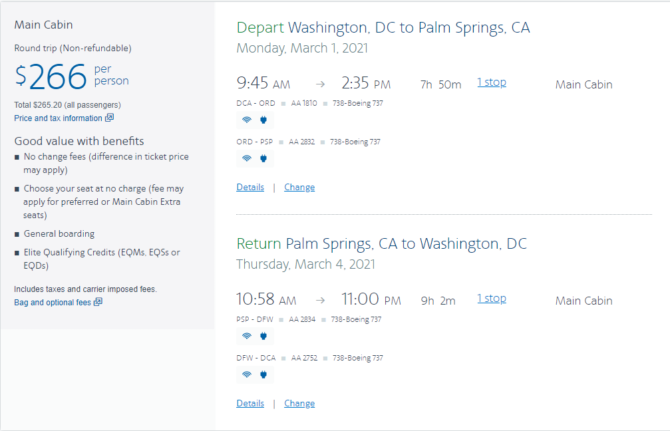This screenshot has width=670, height=431.
Task: View Details of return flight
Action: 250,403
